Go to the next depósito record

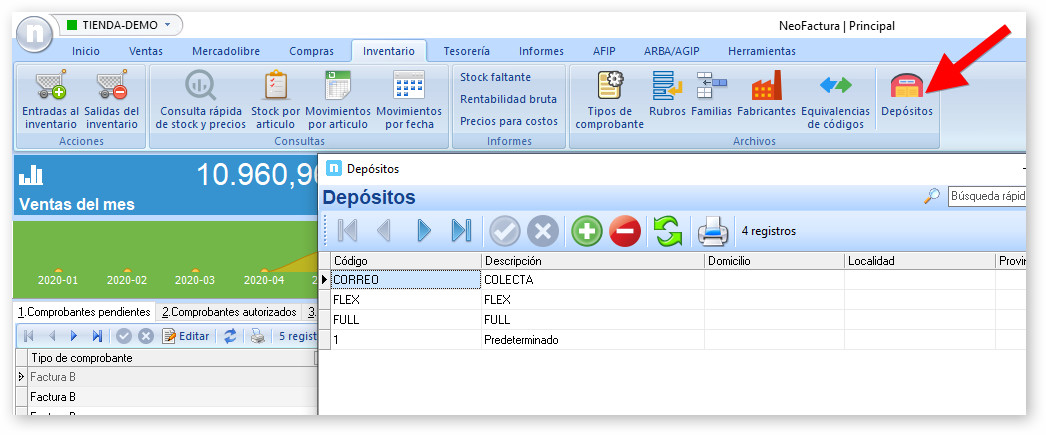point(423,231)
